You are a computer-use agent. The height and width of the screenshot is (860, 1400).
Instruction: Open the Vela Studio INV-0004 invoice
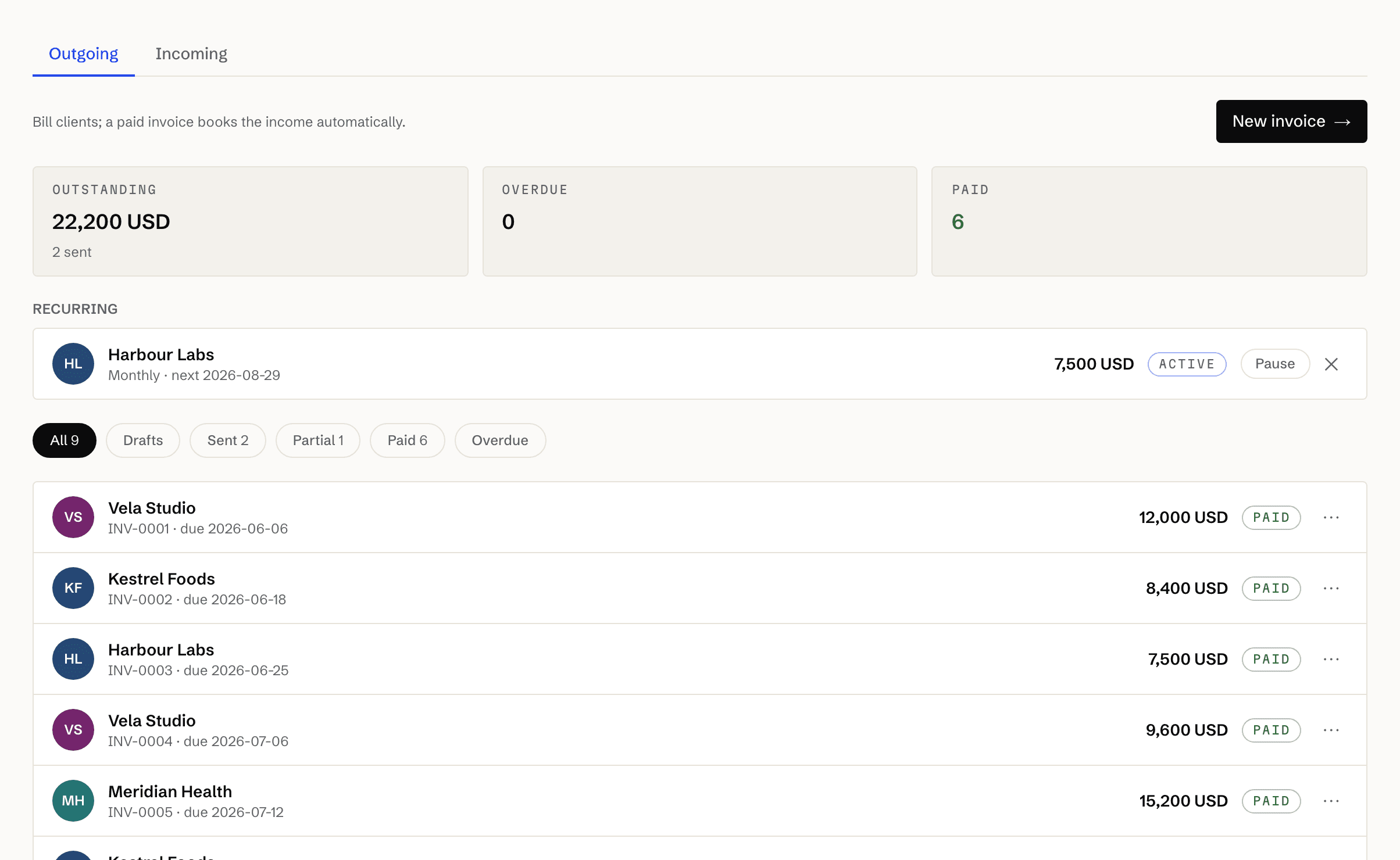tap(700, 730)
